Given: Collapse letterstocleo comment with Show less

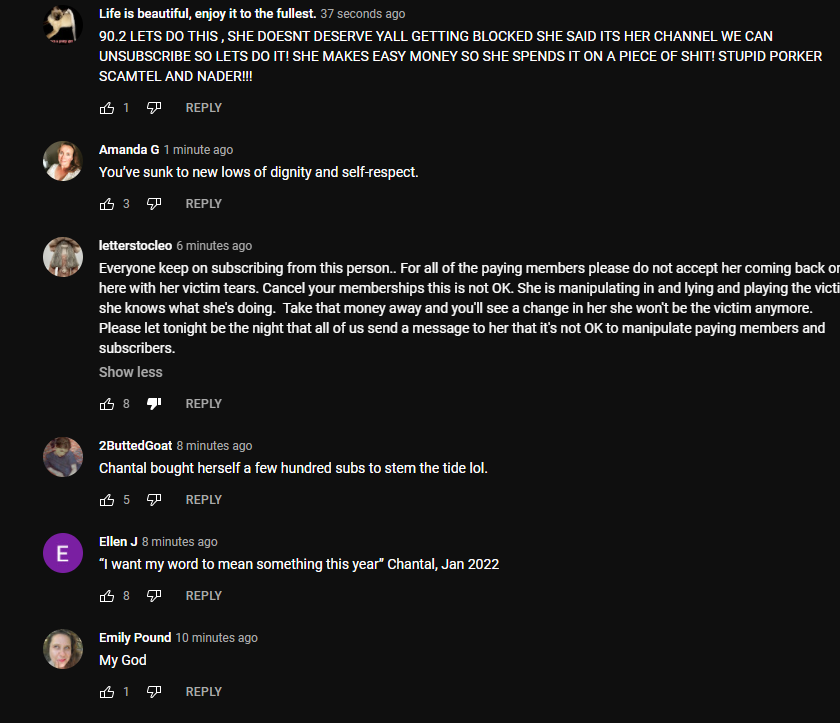Looking at the screenshot, I should 130,372.
